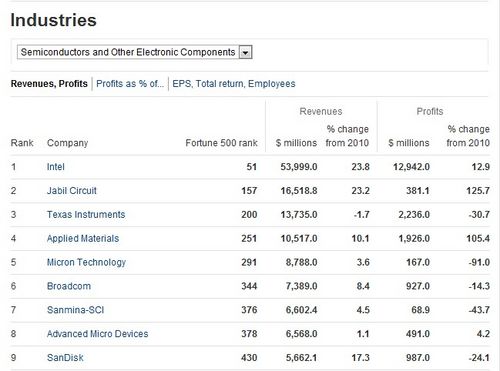The image size is (500, 371).
Task: Click the Company column header
Action: pos(67,143)
